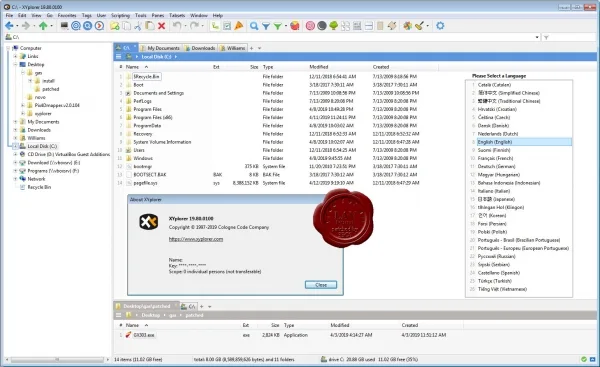Click the tree pane horizontal scrollbar

(x=57, y=360)
